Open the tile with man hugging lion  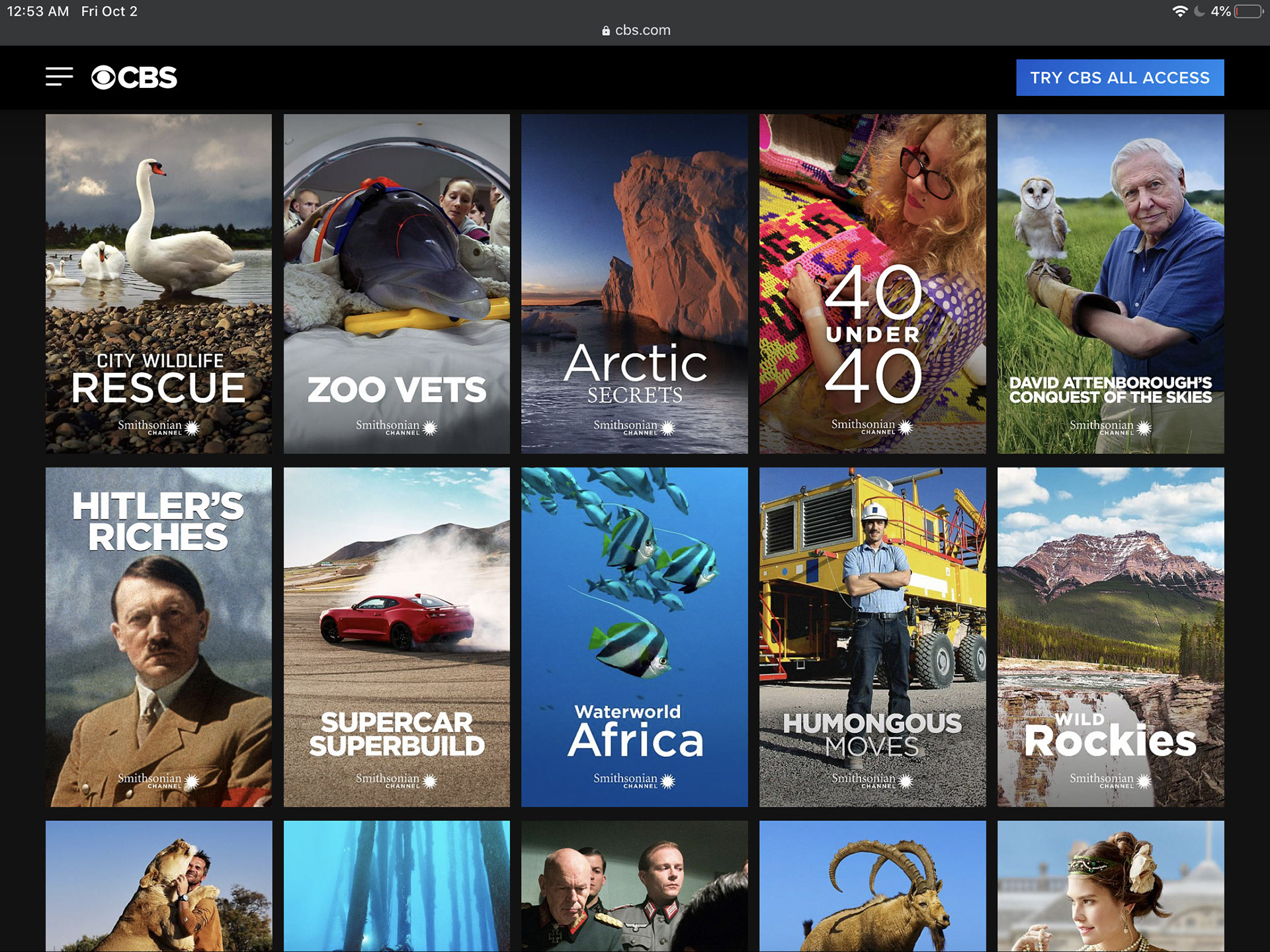[x=159, y=886]
